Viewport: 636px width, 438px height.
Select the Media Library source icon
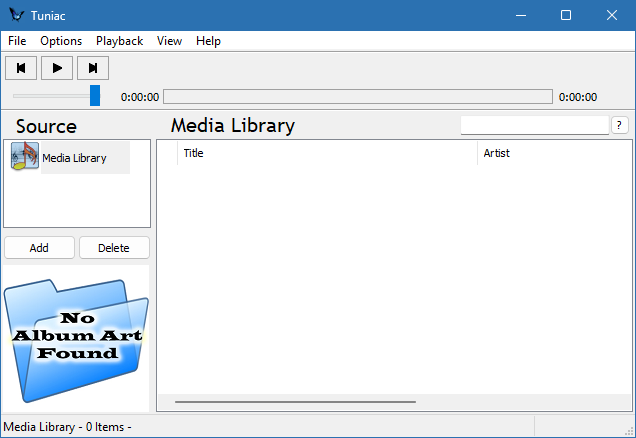click(x=25, y=157)
